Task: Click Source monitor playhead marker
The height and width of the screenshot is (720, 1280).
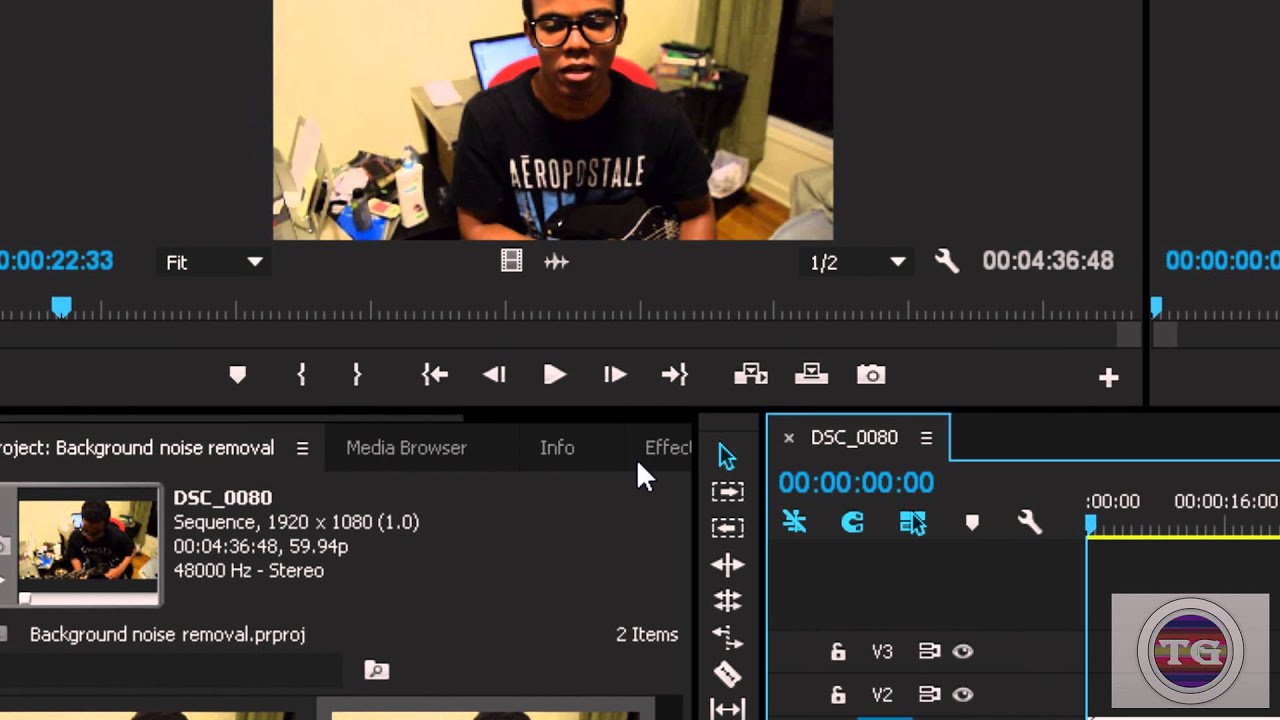Action: tap(61, 306)
